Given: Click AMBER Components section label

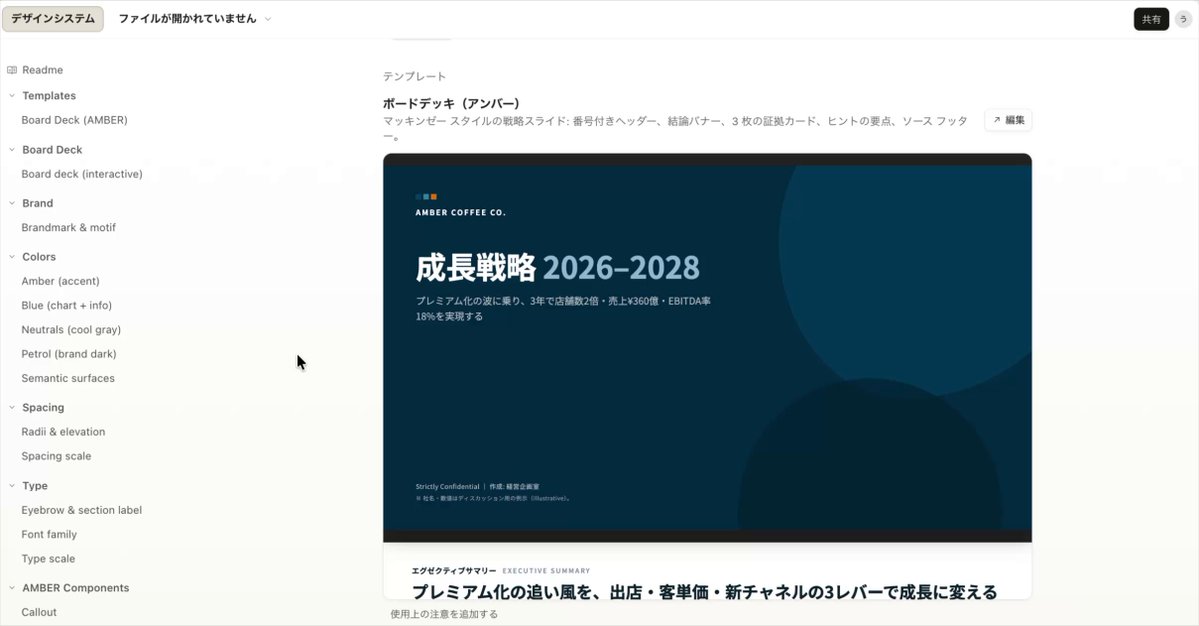Looking at the screenshot, I should [x=76, y=588].
